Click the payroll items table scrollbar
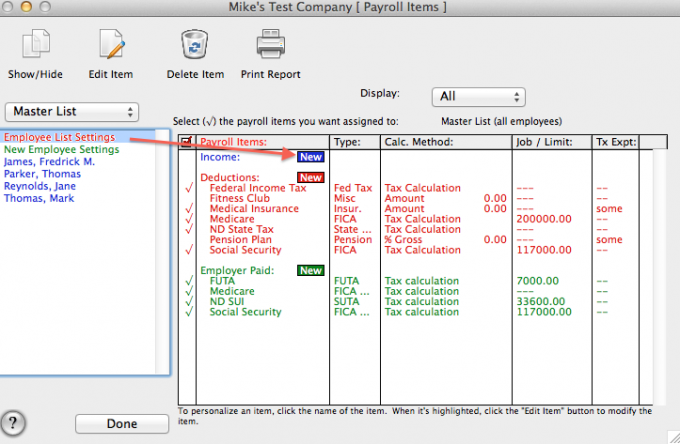 pyautogui.click(x=659, y=278)
